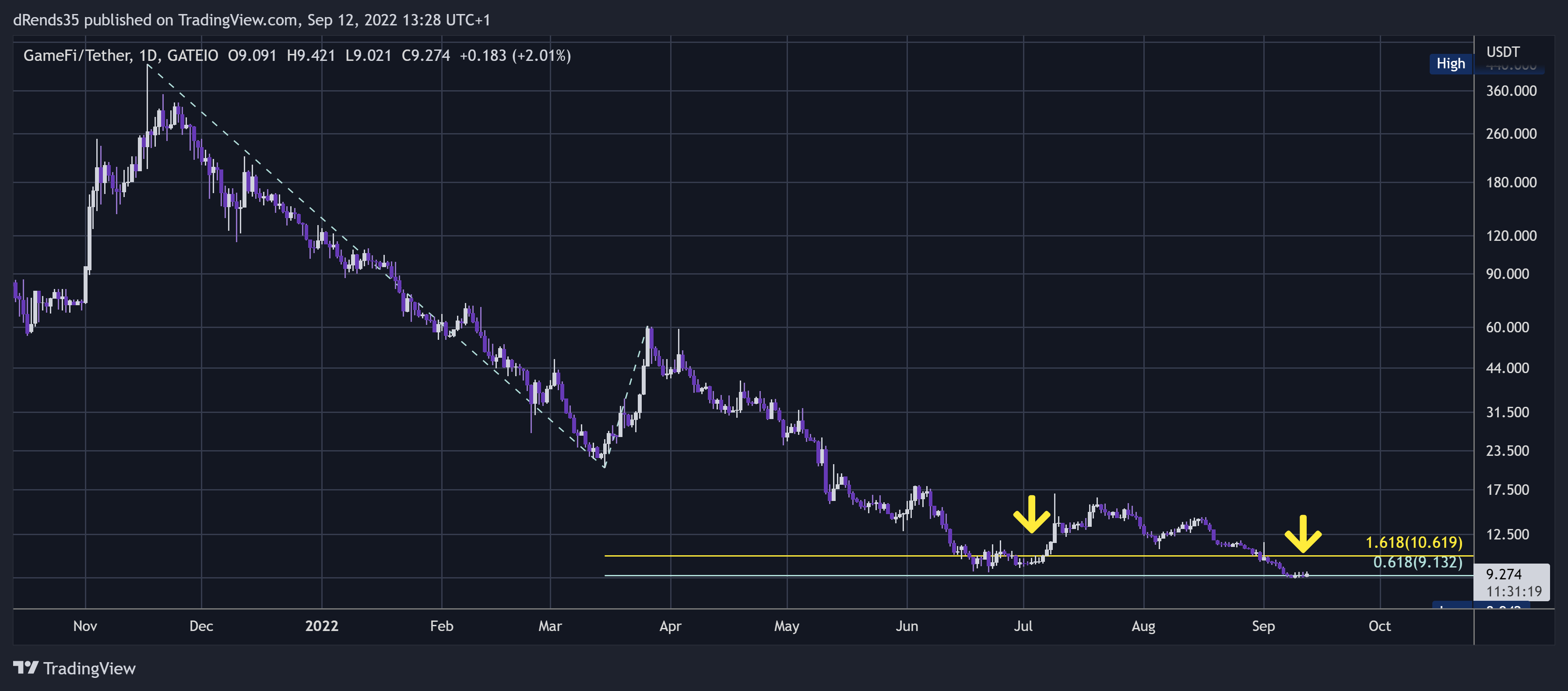Click the USDT currency label
This screenshot has height=691, width=1568.
tap(1503, 52)
